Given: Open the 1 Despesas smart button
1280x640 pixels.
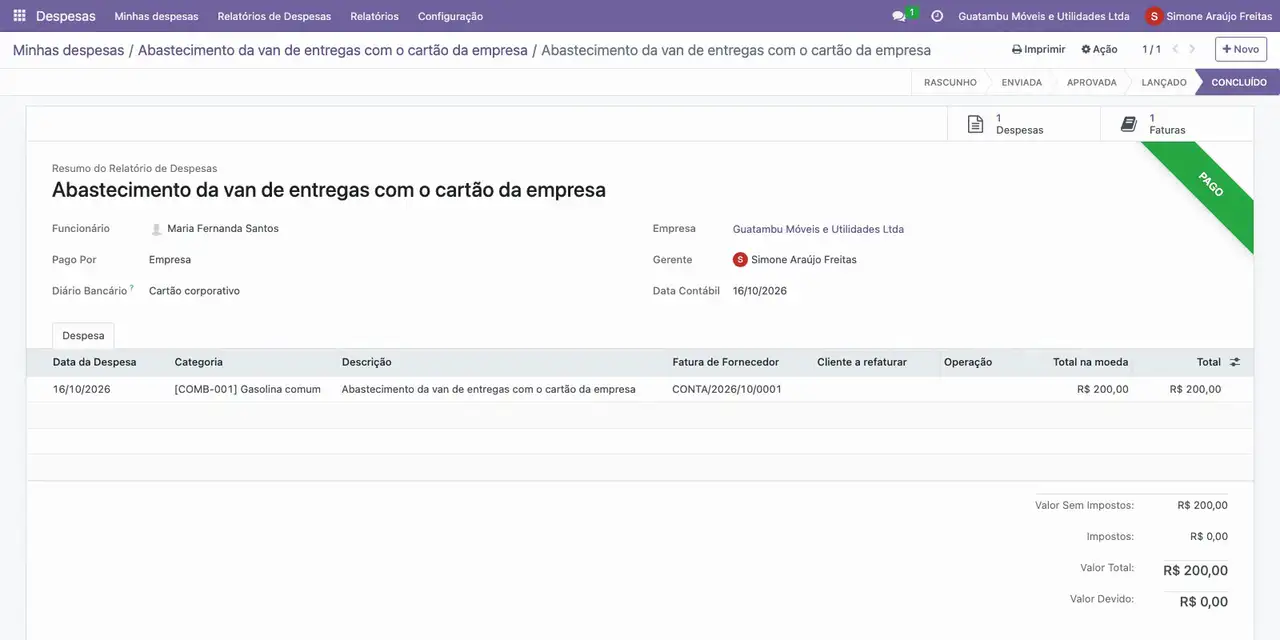Looking at the screenshot, I should click(x=1023, y=124).
